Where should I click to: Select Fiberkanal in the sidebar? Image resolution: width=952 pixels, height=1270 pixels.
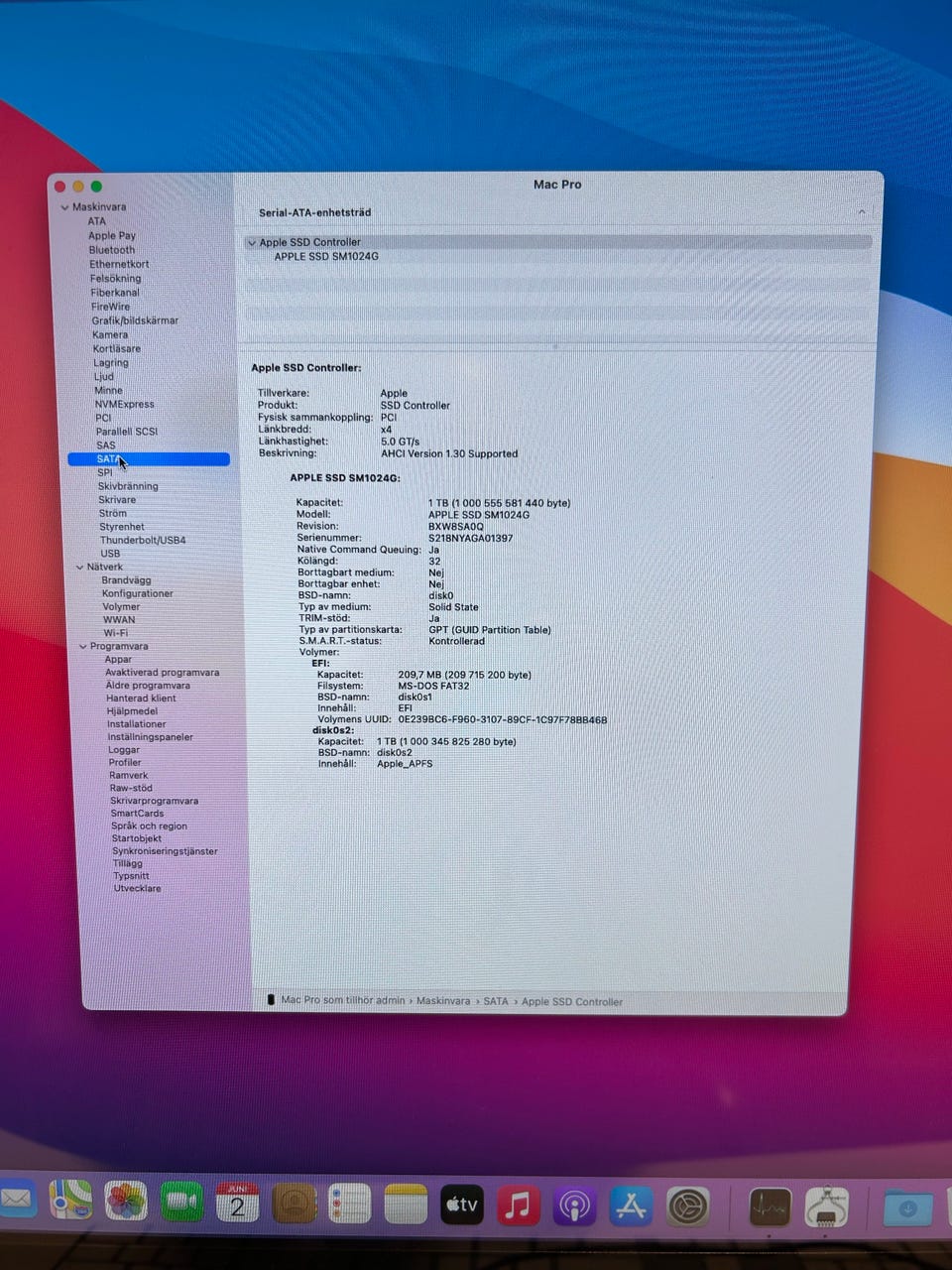115,293
